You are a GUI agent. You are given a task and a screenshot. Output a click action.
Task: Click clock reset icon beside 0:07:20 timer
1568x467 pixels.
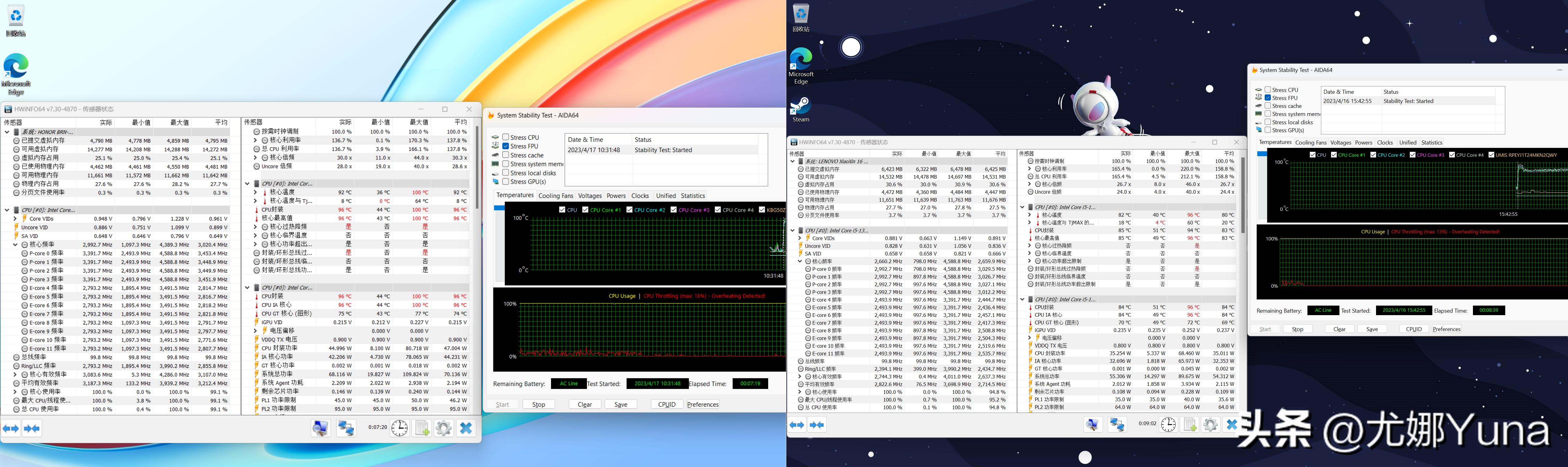point(399,429)
